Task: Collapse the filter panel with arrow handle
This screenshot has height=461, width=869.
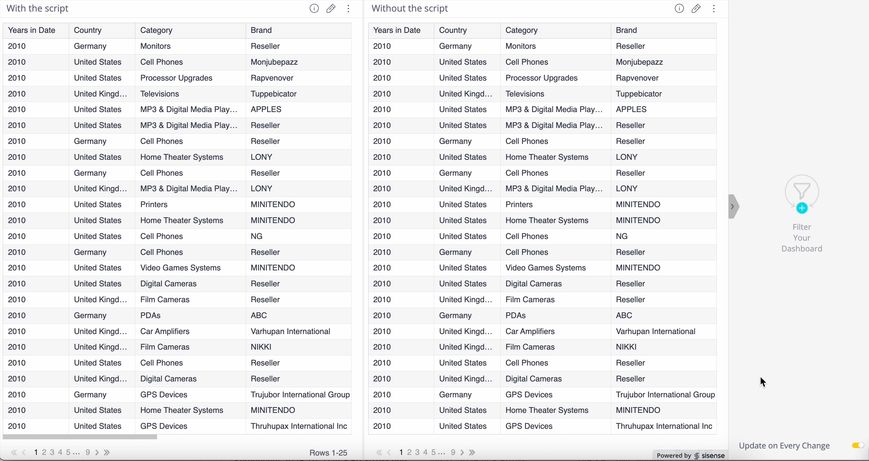Action: coord(733,206)
